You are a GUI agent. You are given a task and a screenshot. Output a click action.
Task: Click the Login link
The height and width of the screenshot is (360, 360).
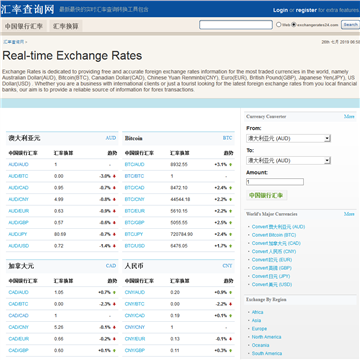point(280,10)
